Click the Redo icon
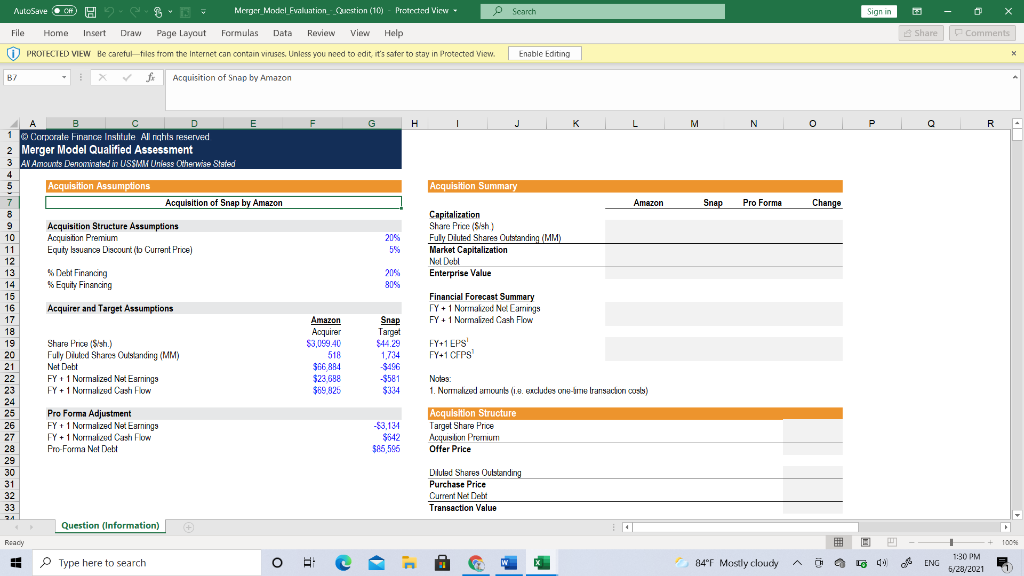Screen dimensions: 1024x576 pos(136,11)
